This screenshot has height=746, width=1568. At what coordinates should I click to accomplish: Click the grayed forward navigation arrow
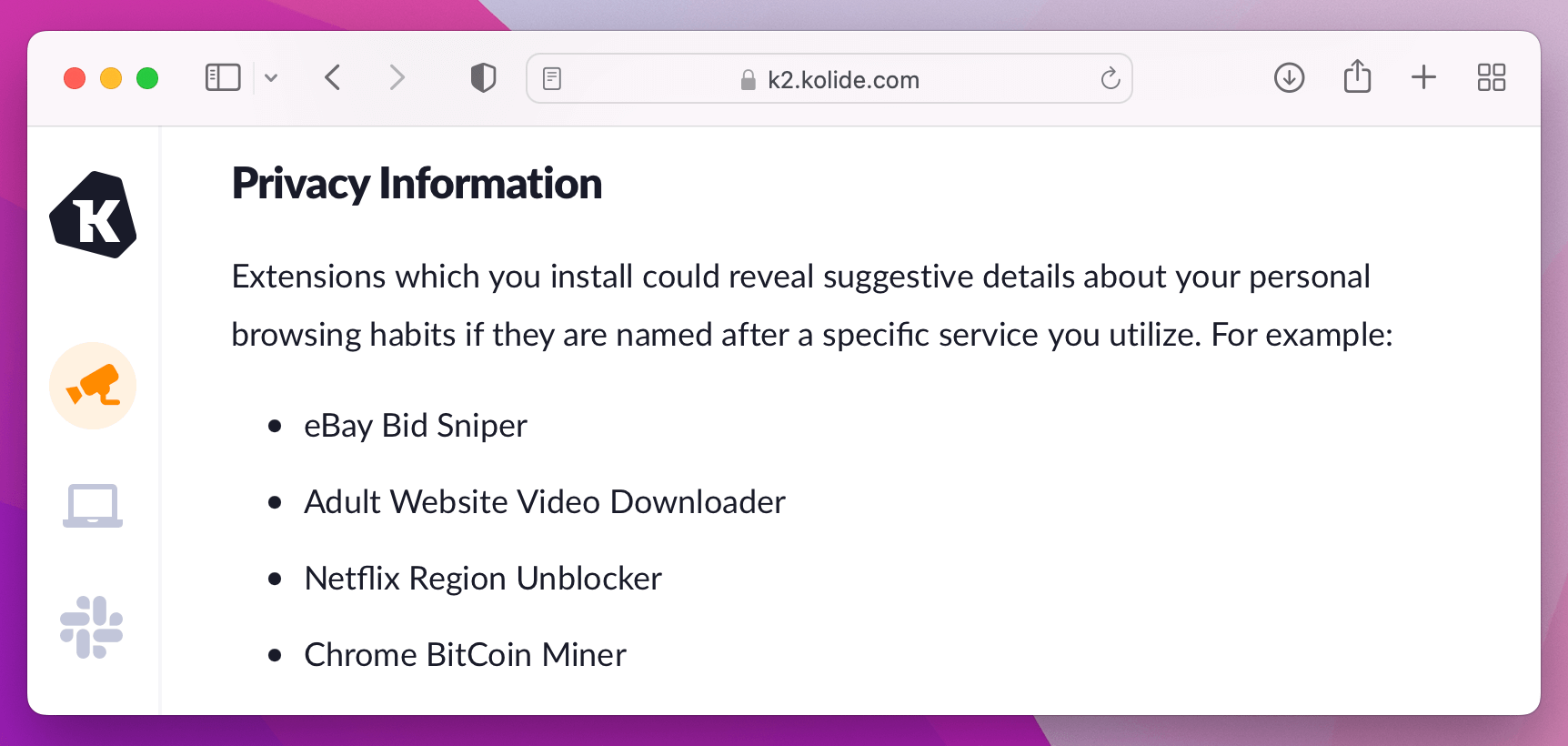(x=397, y=78)
